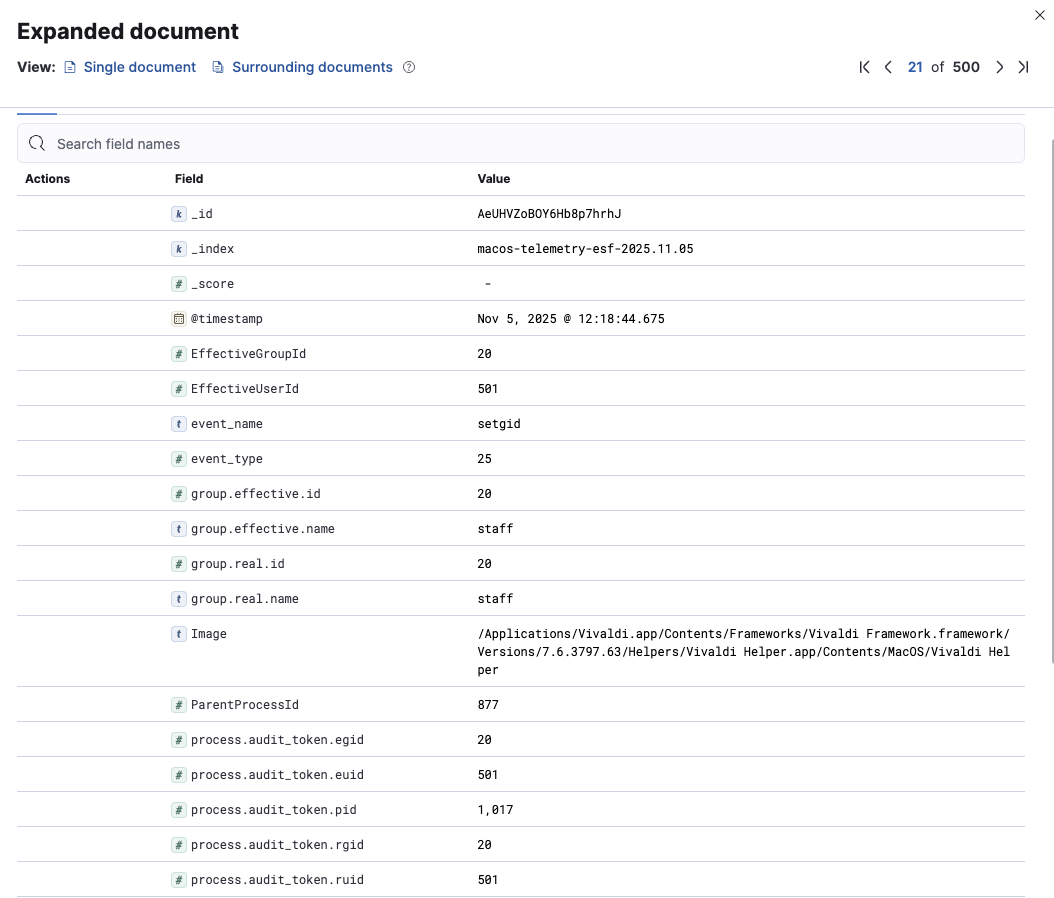Click the Image field path value
Screen dimensions: 1054x898
tap(743, 652)
